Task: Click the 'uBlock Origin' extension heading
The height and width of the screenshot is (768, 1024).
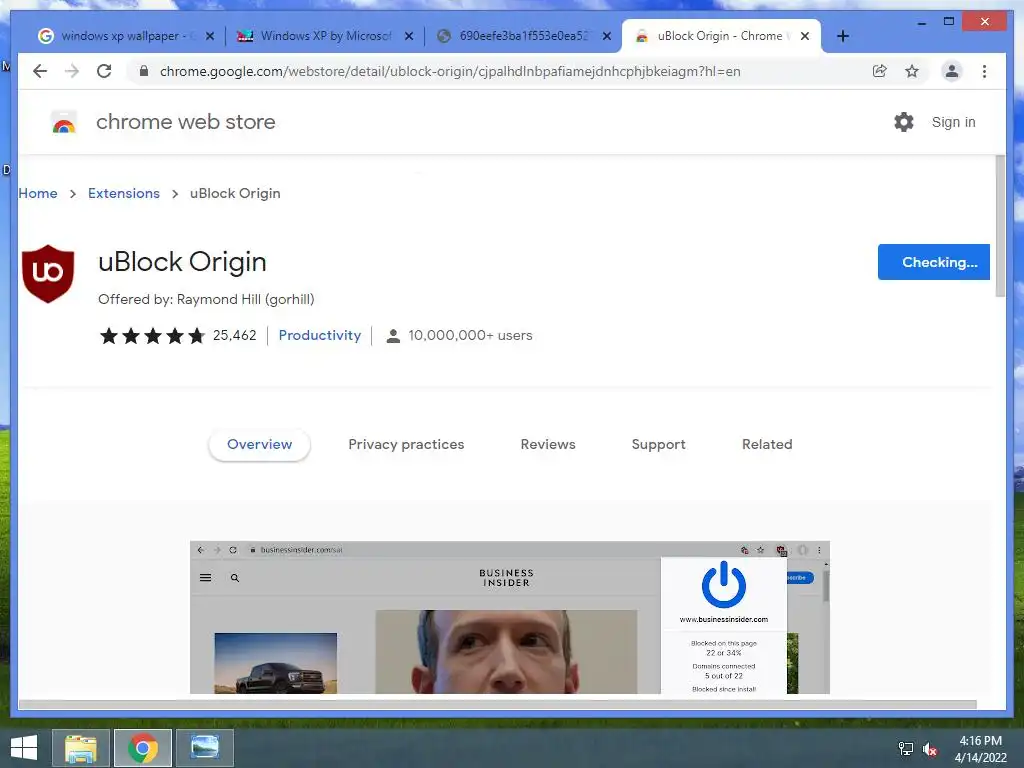Action: 182,262
